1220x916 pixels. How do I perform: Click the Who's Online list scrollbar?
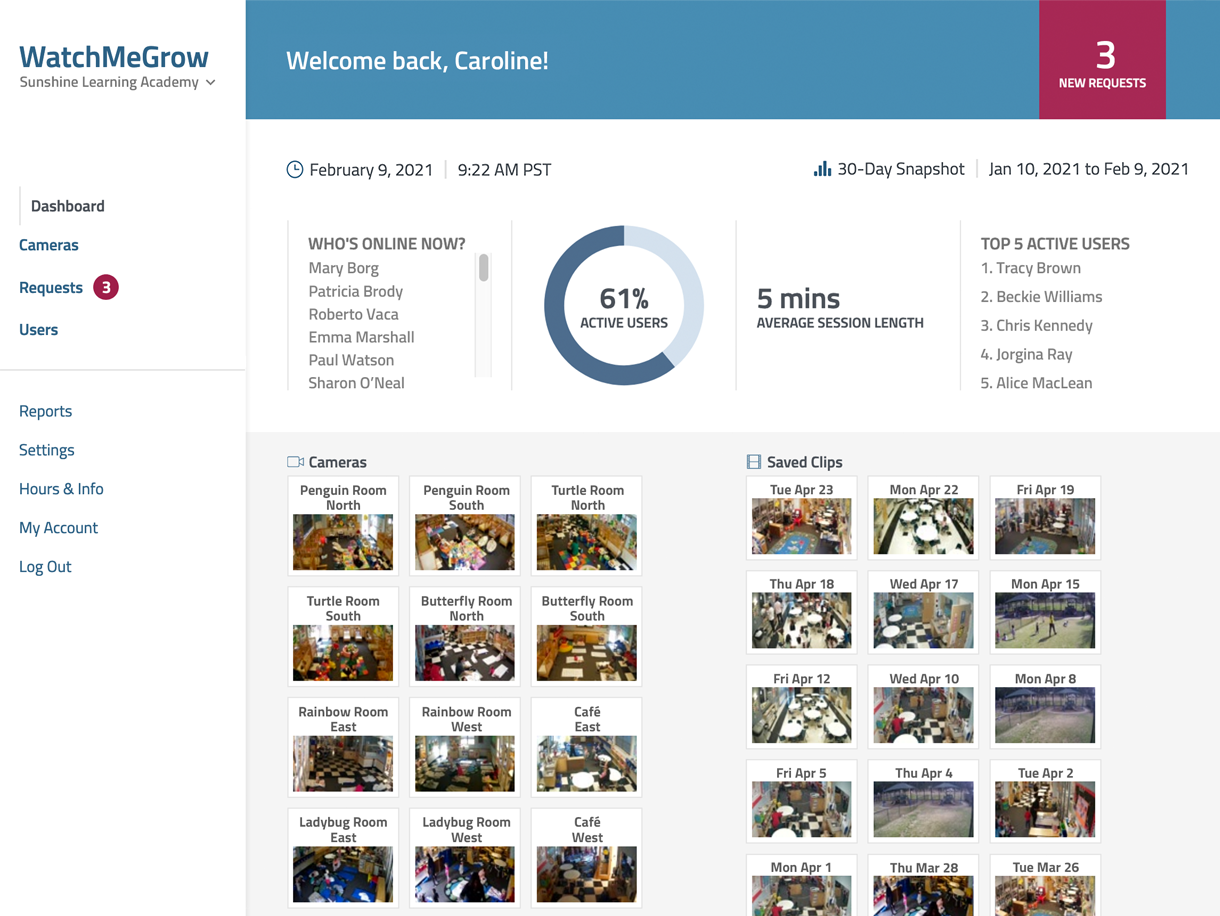[482, 268]
